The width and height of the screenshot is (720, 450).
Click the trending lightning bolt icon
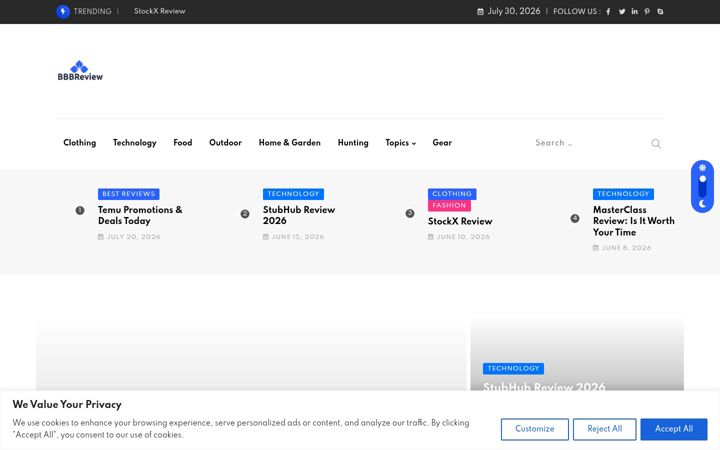(63, 11)
